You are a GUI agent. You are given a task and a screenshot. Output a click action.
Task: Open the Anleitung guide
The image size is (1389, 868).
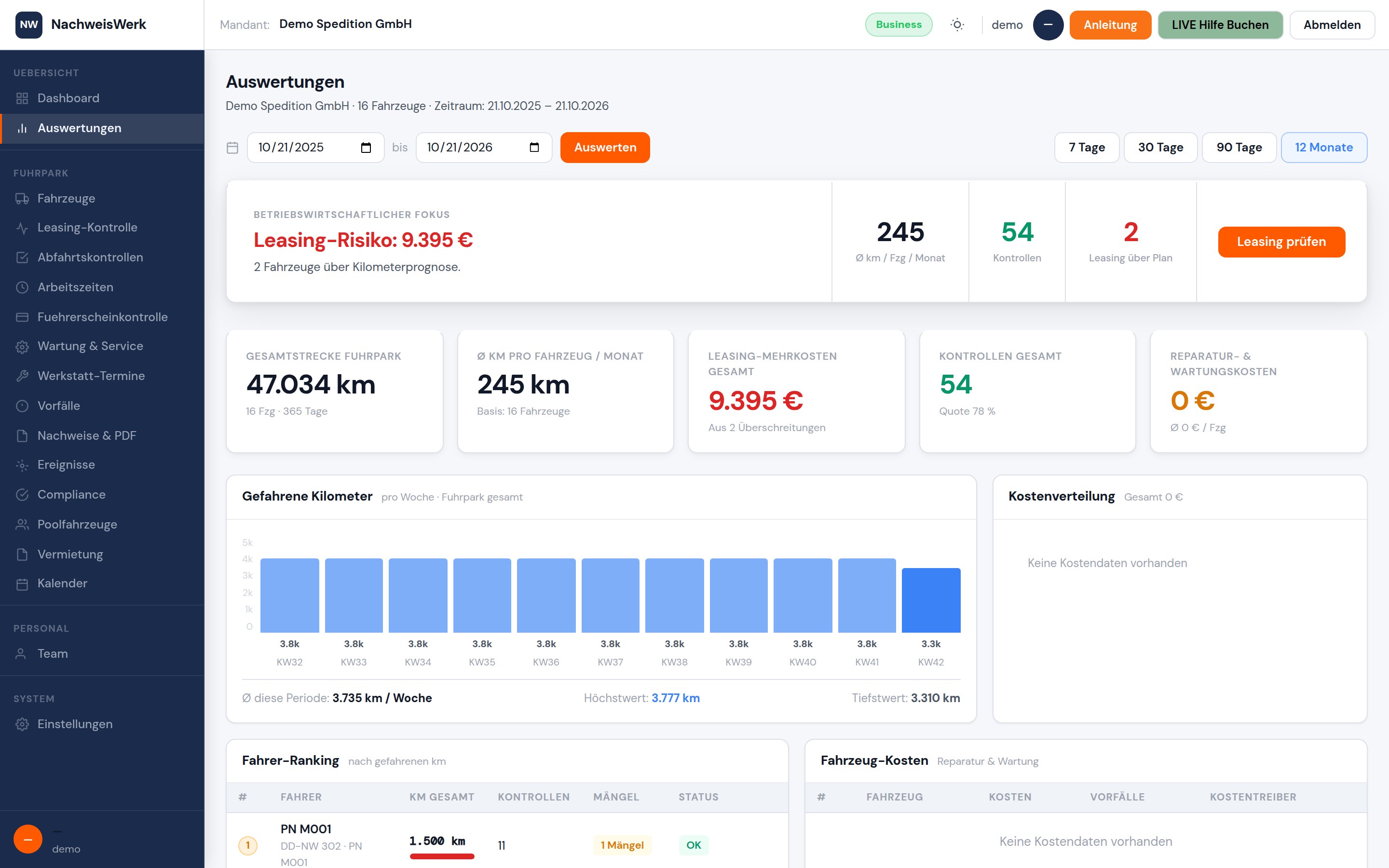coord(1110,25)
